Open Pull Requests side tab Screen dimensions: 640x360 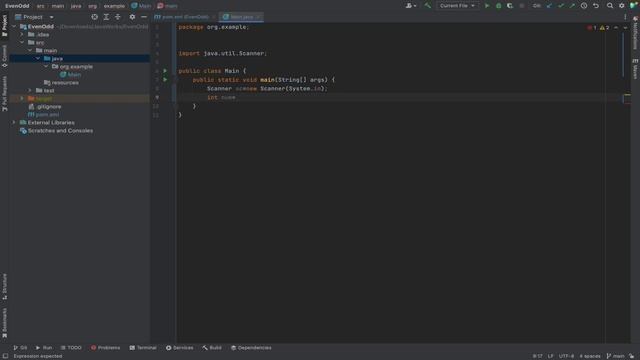point(4,93)
